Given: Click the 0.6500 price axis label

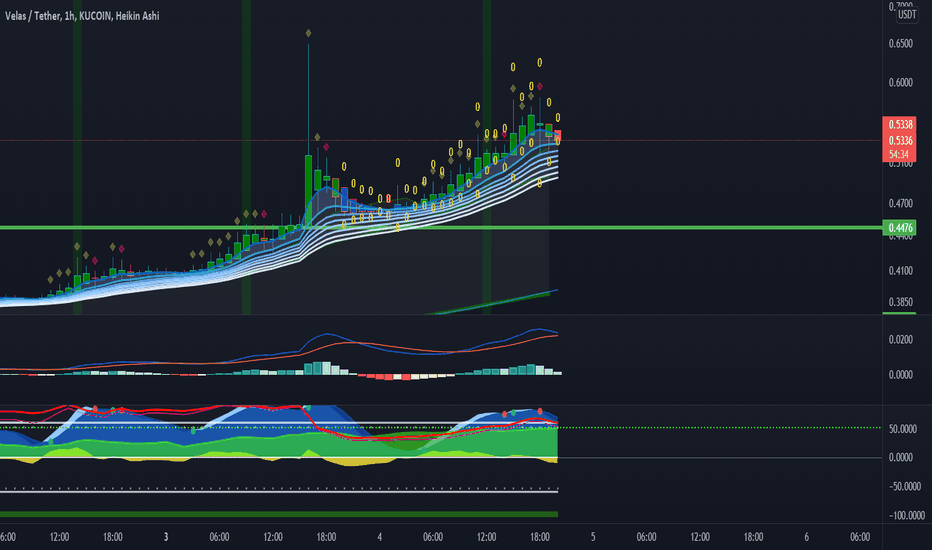Looking at the screenshot, I should point(900,43).
